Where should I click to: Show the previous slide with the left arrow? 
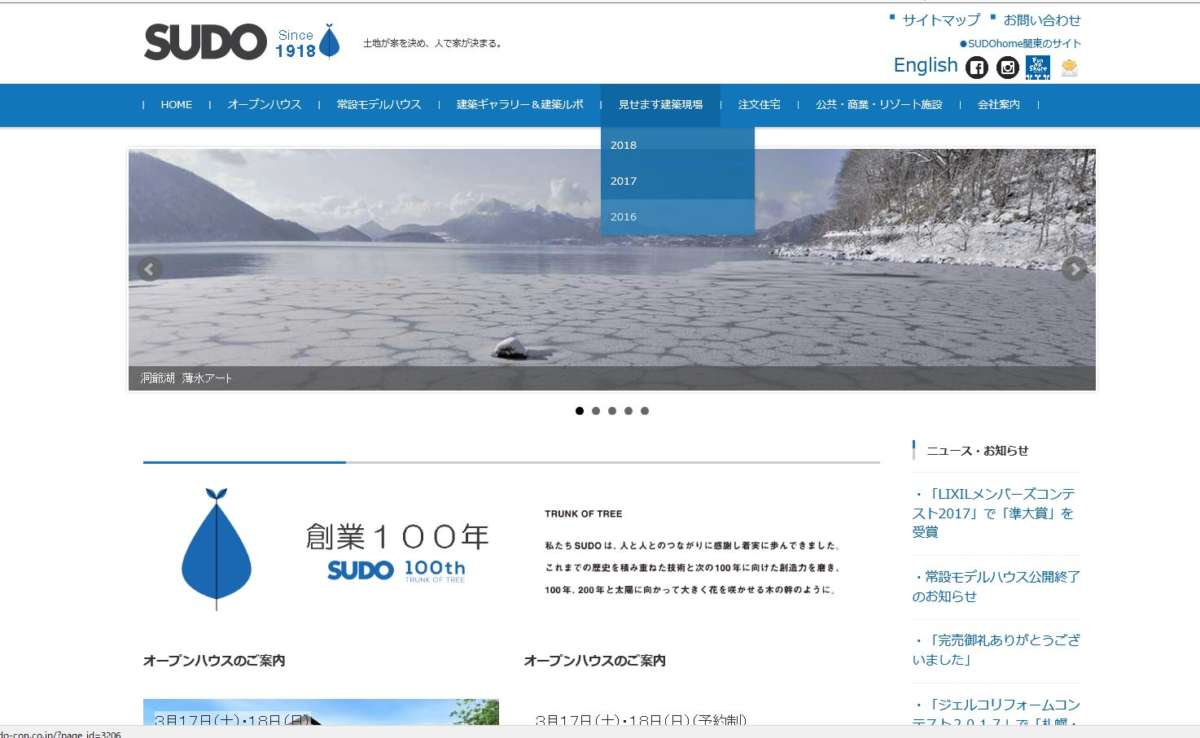148,268
